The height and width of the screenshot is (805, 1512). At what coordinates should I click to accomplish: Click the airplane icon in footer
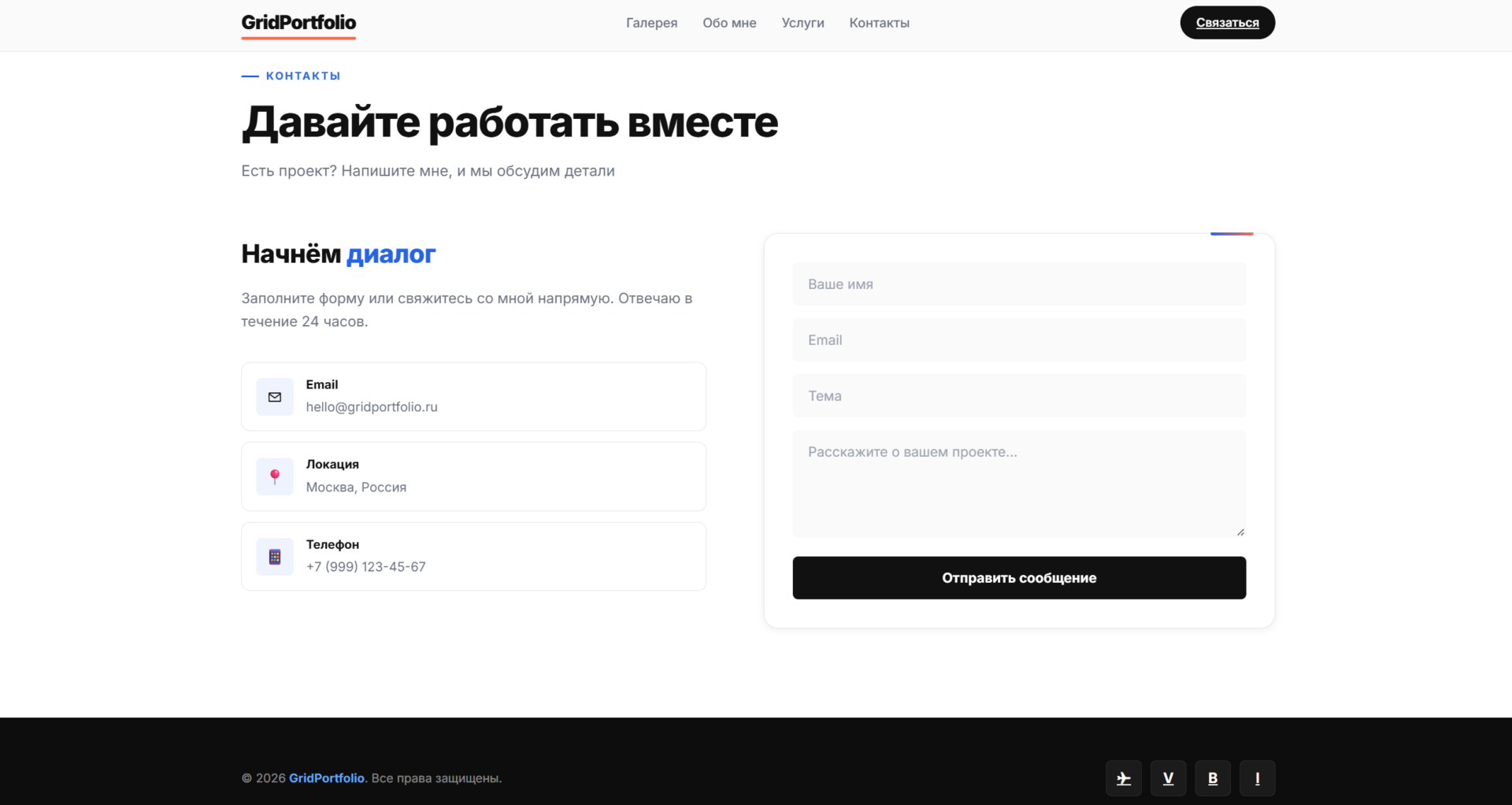tap(1124, 778)
